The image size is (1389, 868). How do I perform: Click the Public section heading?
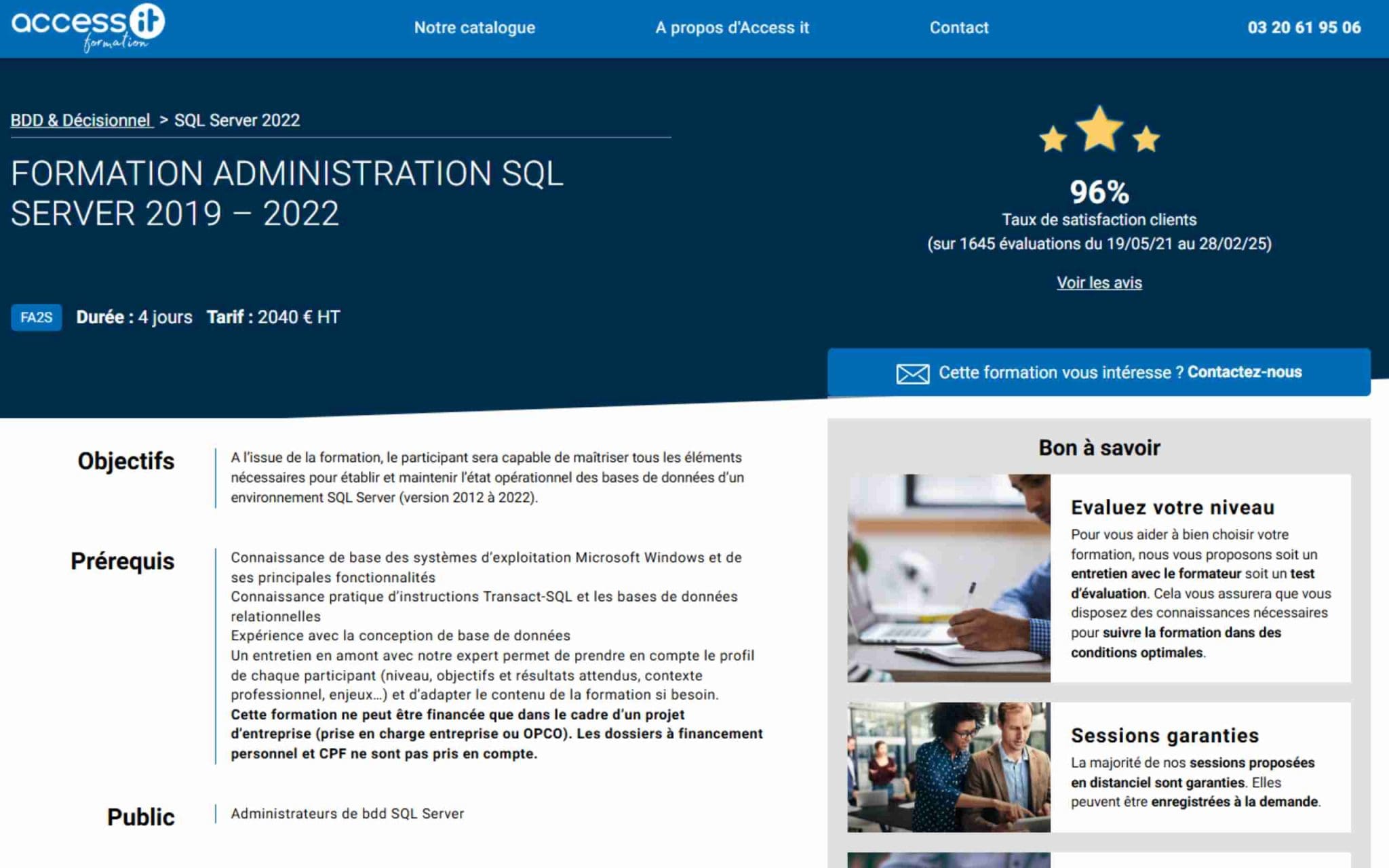point(141,817)
